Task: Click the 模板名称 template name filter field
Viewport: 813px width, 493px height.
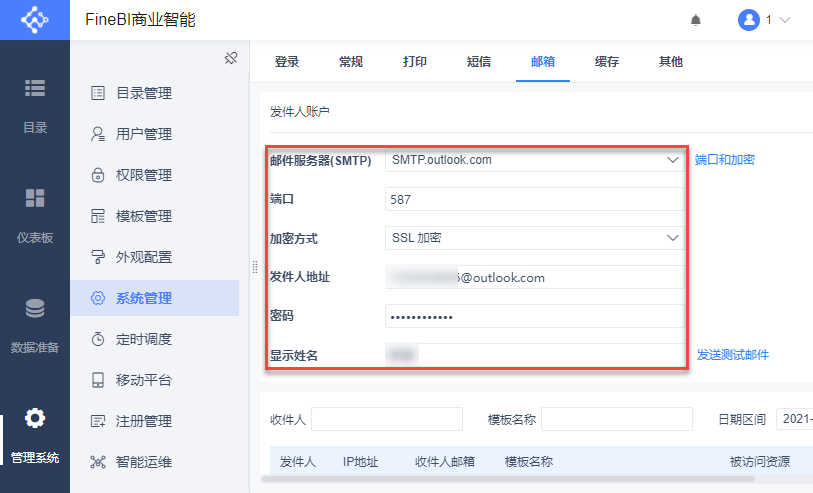Action: pyautogui.click(x=617, y=419)
